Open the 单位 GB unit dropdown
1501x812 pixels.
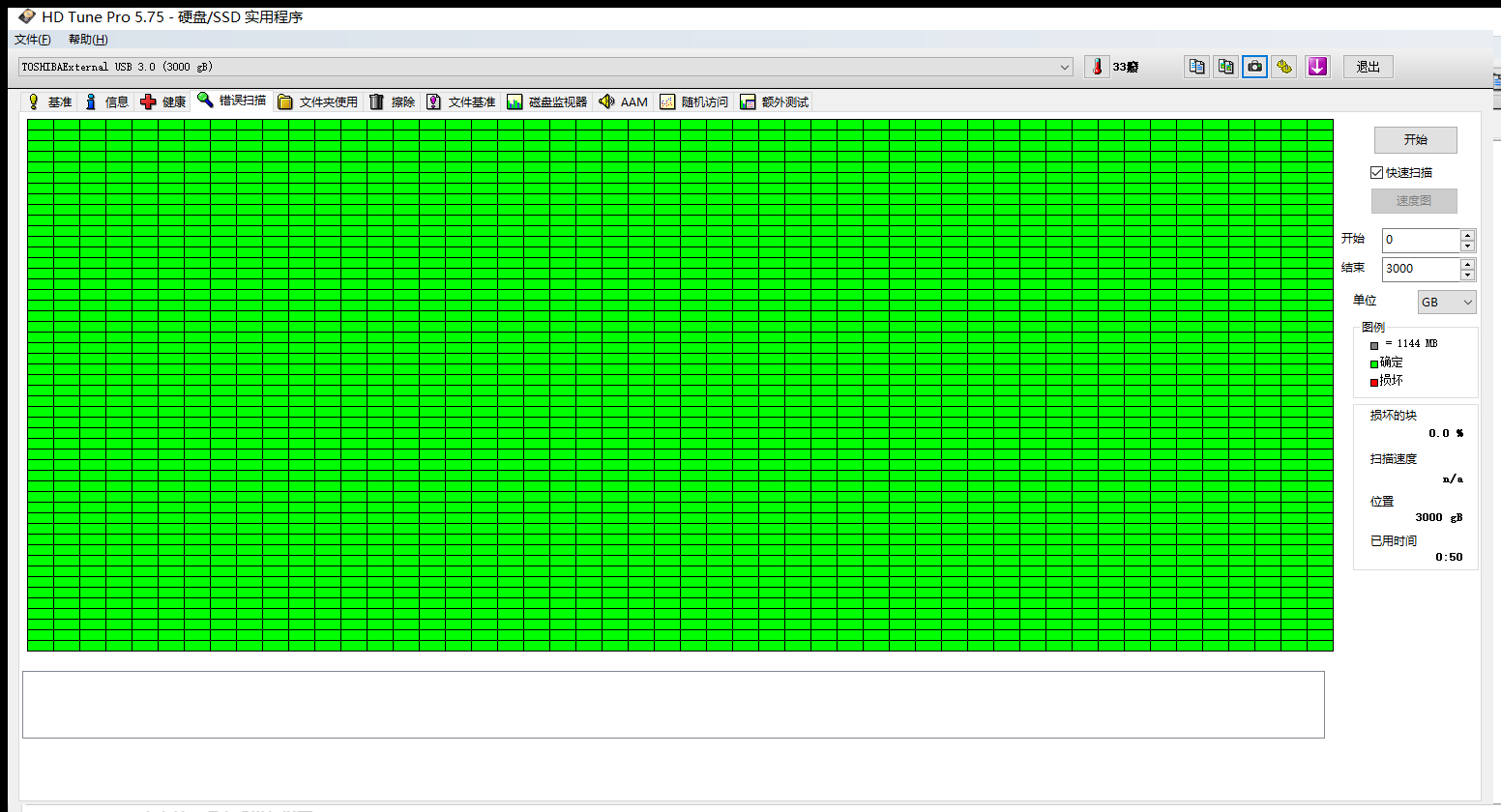click(x=1447, y=302)
